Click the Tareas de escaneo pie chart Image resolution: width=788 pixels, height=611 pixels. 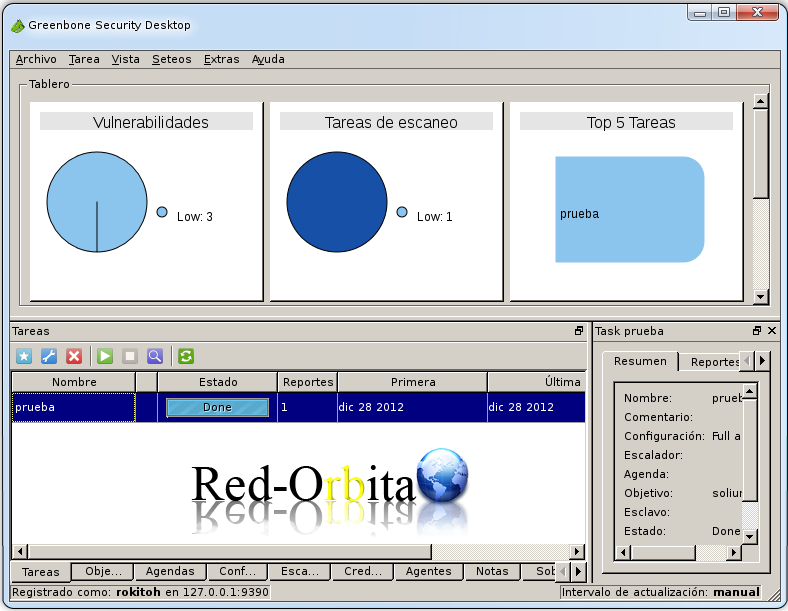tap(337, 202)
